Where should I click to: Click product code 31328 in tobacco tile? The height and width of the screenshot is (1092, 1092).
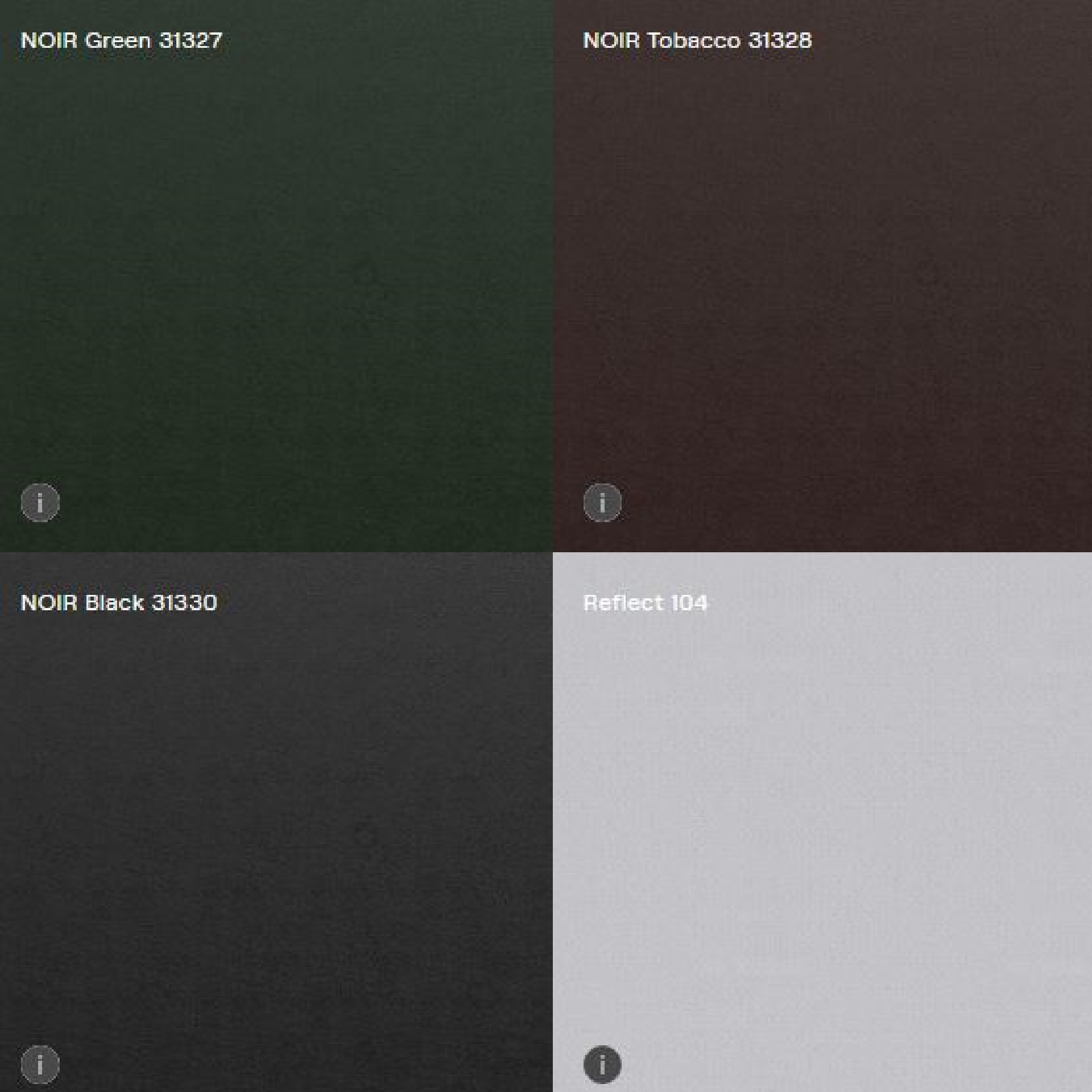pyautogui.click(x=780, y=40)
